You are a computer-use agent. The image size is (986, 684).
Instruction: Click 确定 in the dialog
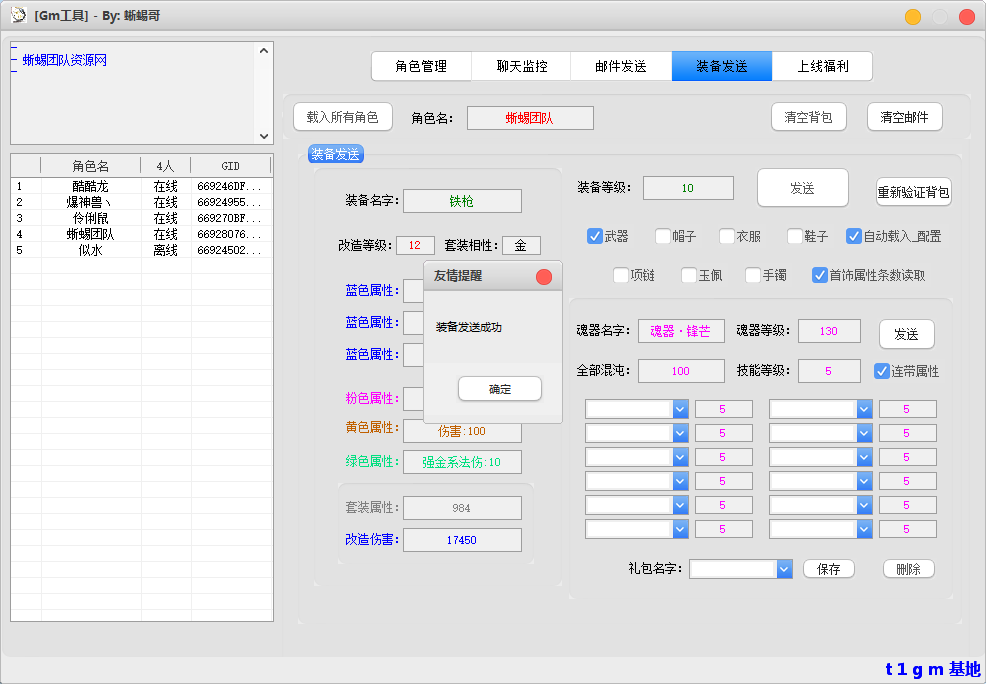tap(500, 389)
